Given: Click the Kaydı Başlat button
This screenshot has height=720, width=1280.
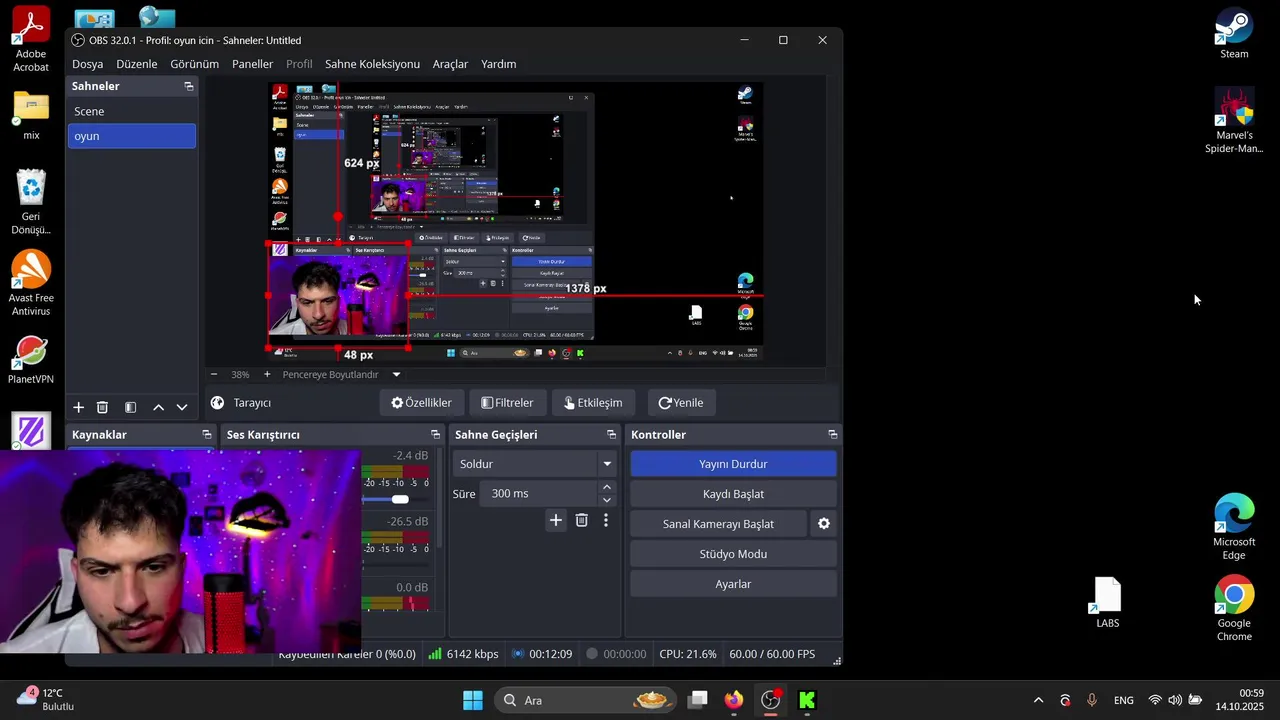Looking at the screenshot, I should click(x=733, y=494).
